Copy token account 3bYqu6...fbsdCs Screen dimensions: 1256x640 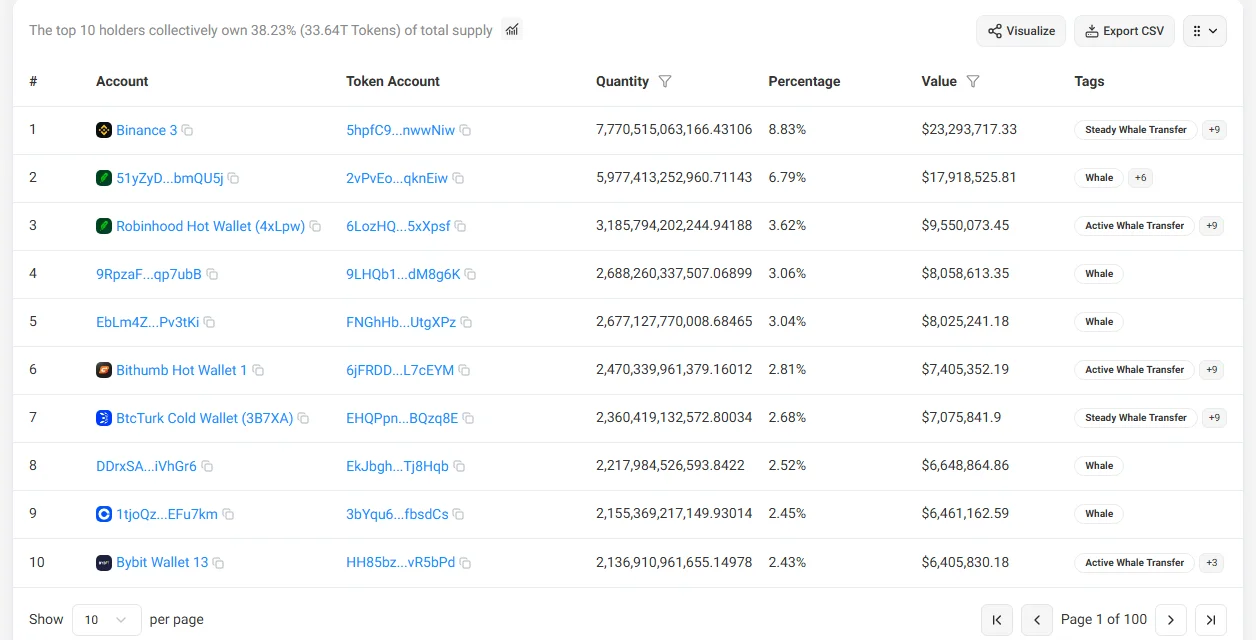(458, 514)
